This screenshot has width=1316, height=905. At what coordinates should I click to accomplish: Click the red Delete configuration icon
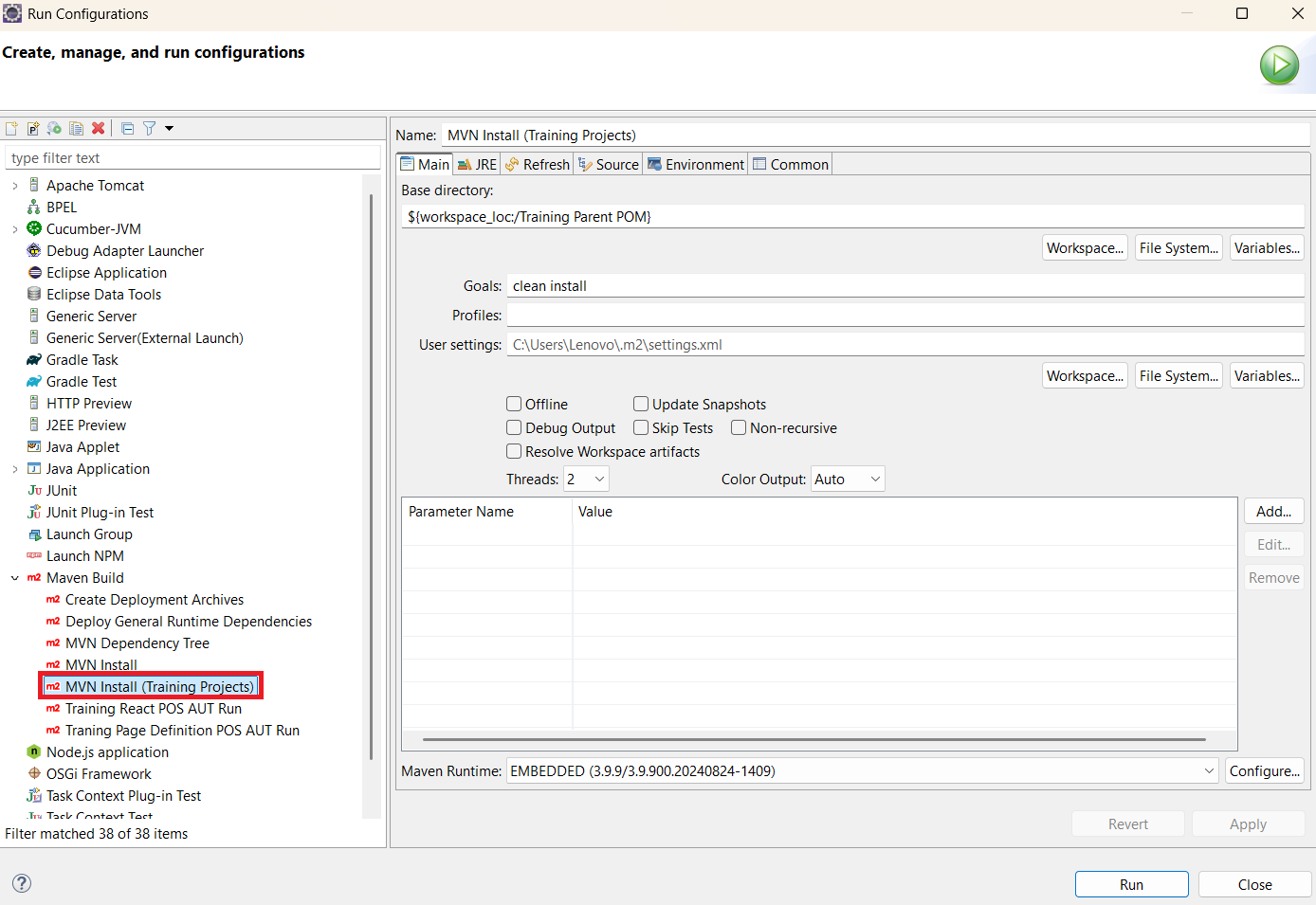click(x=98, y=128)
